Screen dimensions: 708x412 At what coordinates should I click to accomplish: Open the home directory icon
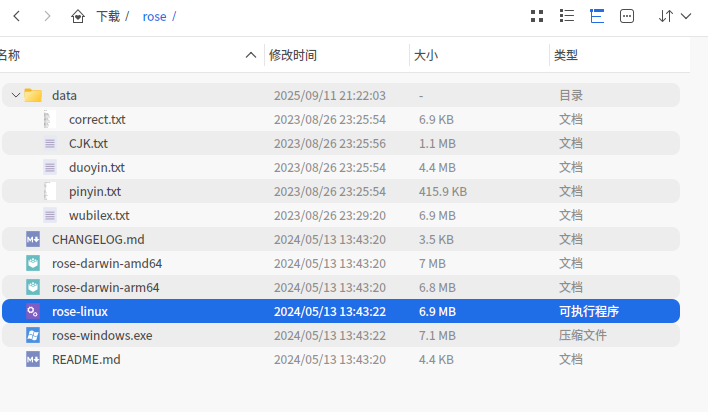click(78, 17)
